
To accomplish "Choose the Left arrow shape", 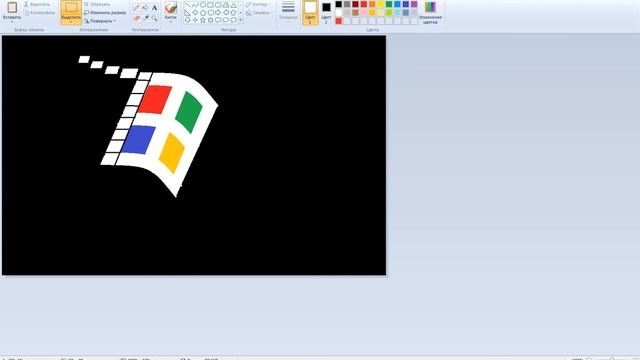I will (226, 13).
